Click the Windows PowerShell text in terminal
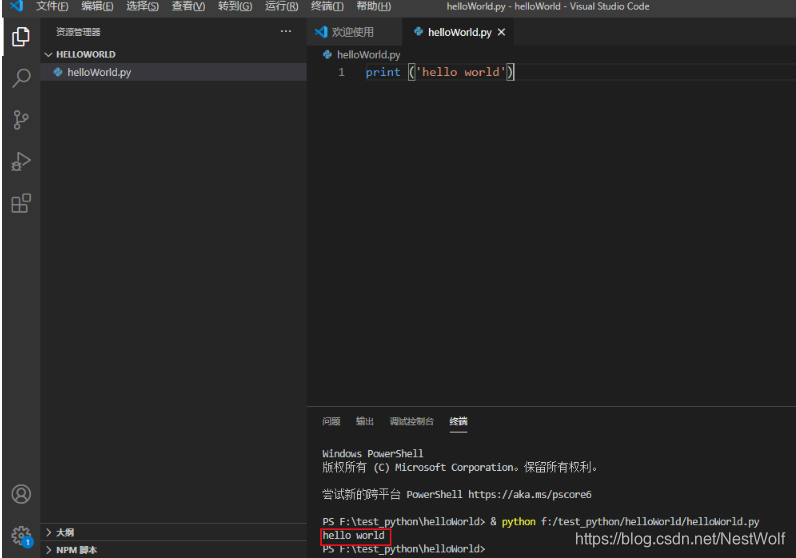 (x=373, y=453)
